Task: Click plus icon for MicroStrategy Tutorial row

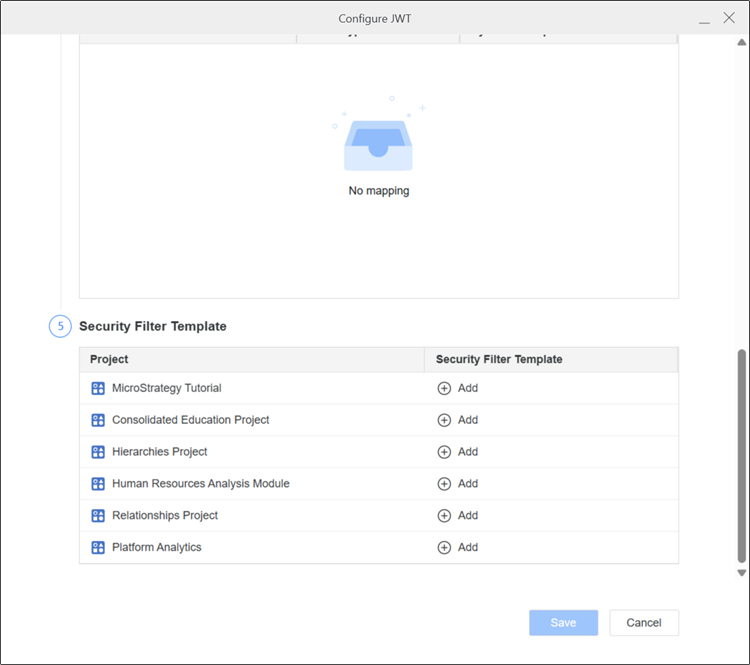Action: point(445,388)
